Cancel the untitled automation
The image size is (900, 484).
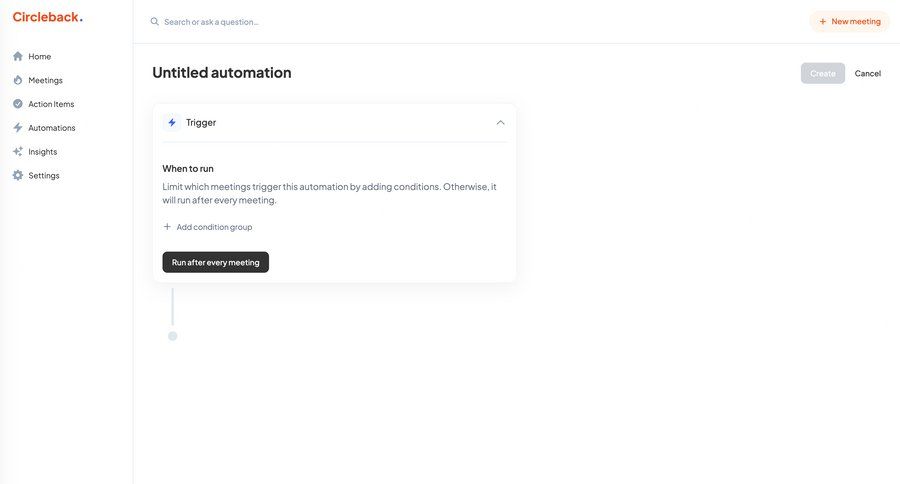pos(867,73)
